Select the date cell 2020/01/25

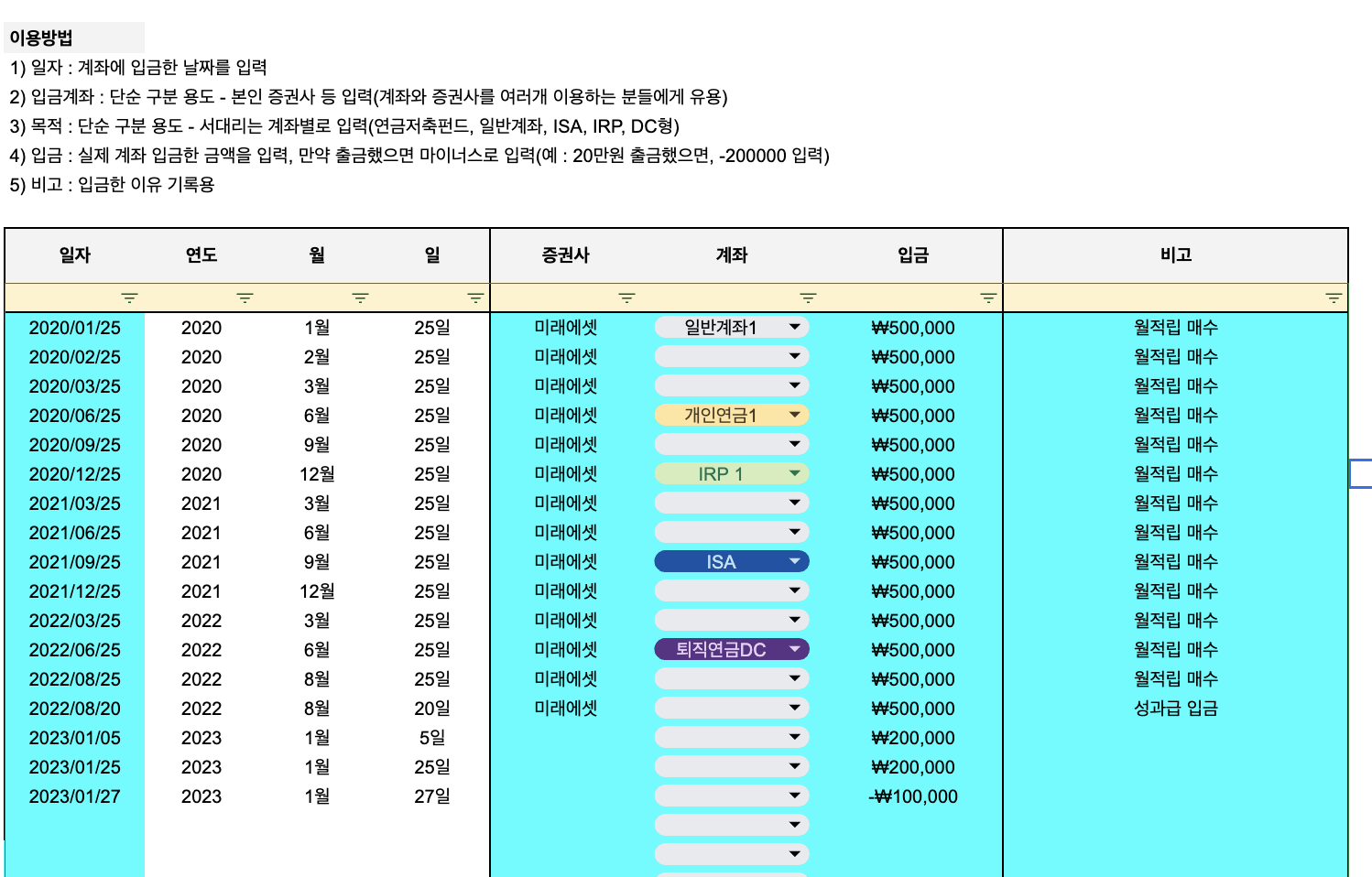75,328
